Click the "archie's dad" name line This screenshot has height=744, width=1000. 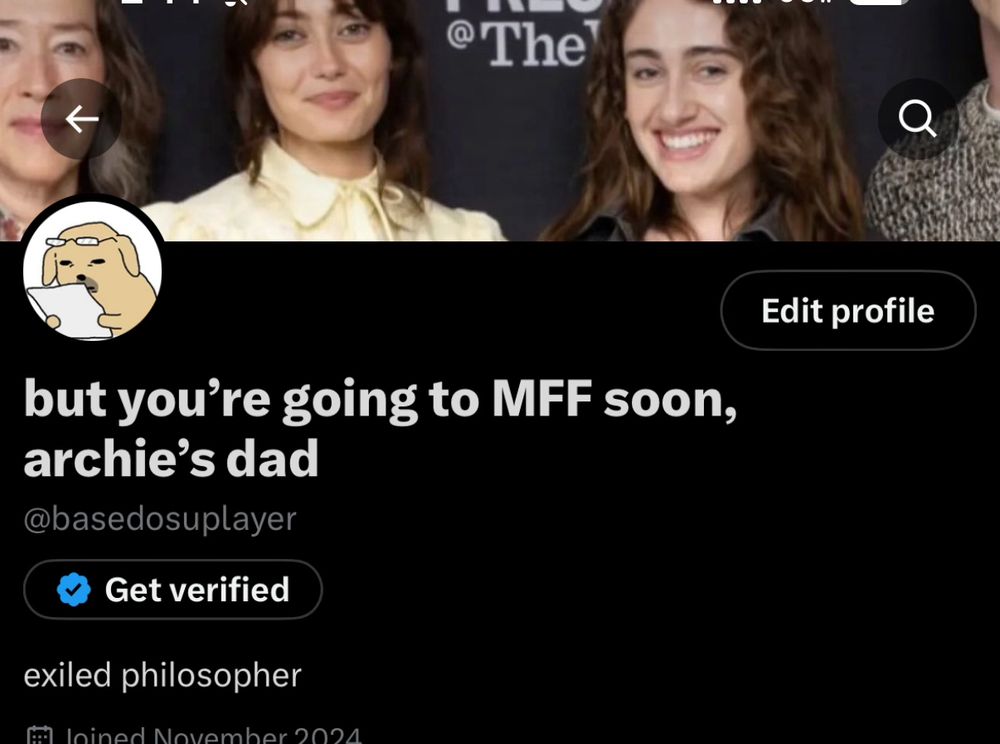171,458
